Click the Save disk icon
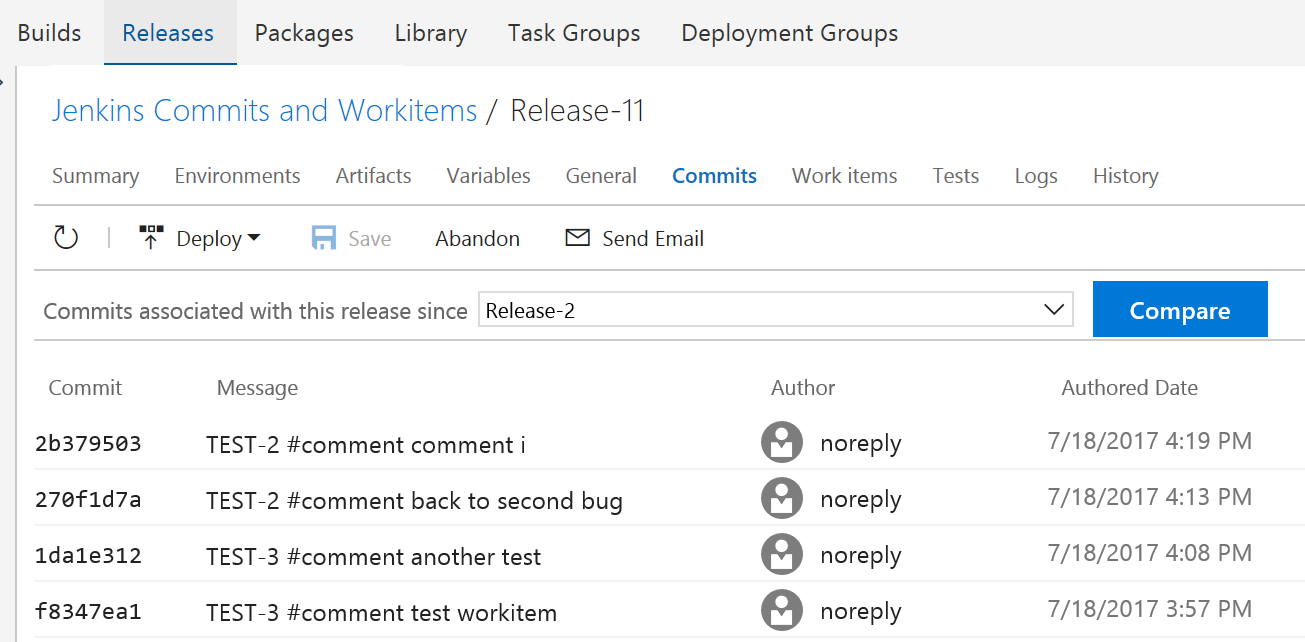The image size is (1305, 642). (322, 237)
